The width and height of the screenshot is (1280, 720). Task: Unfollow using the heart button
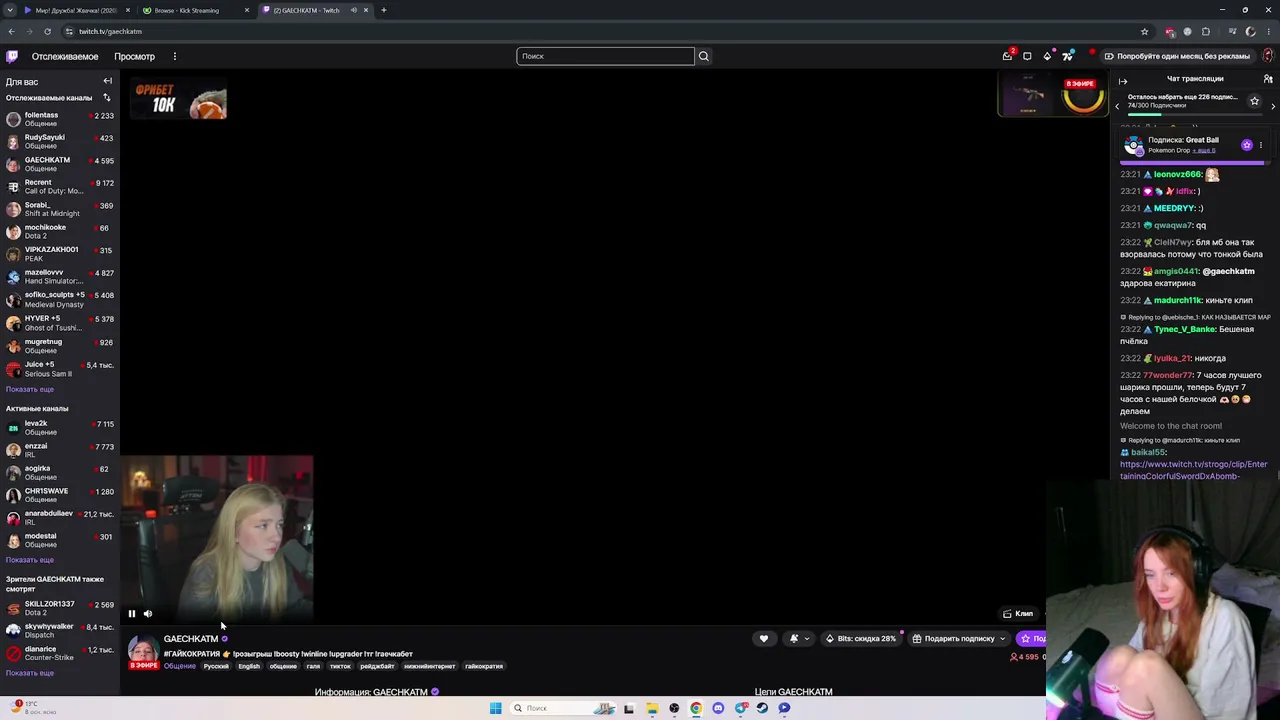coord(764,639)
